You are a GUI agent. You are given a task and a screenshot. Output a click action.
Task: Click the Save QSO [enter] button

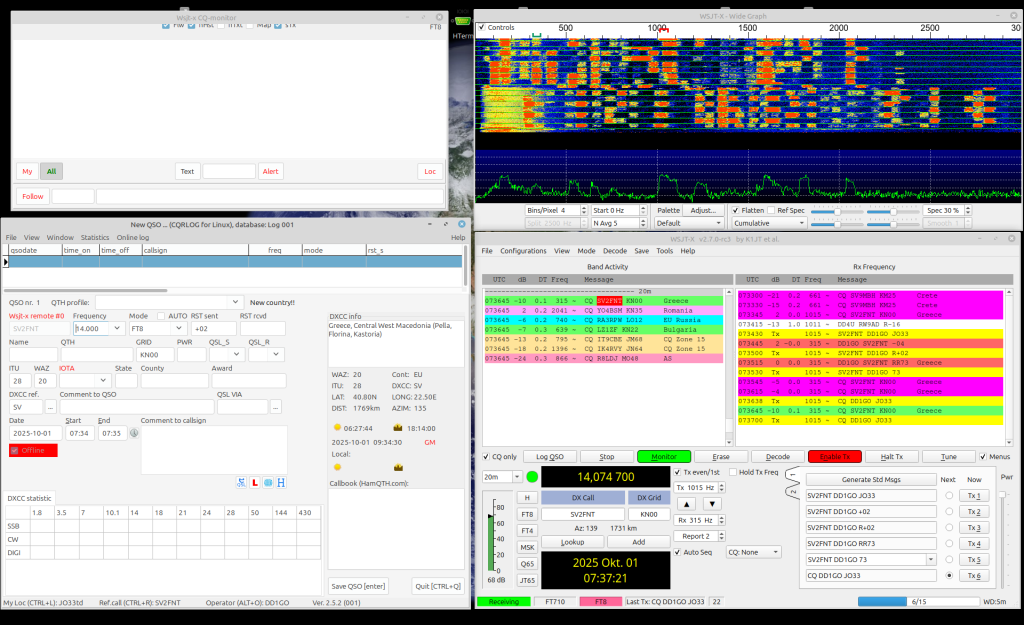tap(358, 586)
